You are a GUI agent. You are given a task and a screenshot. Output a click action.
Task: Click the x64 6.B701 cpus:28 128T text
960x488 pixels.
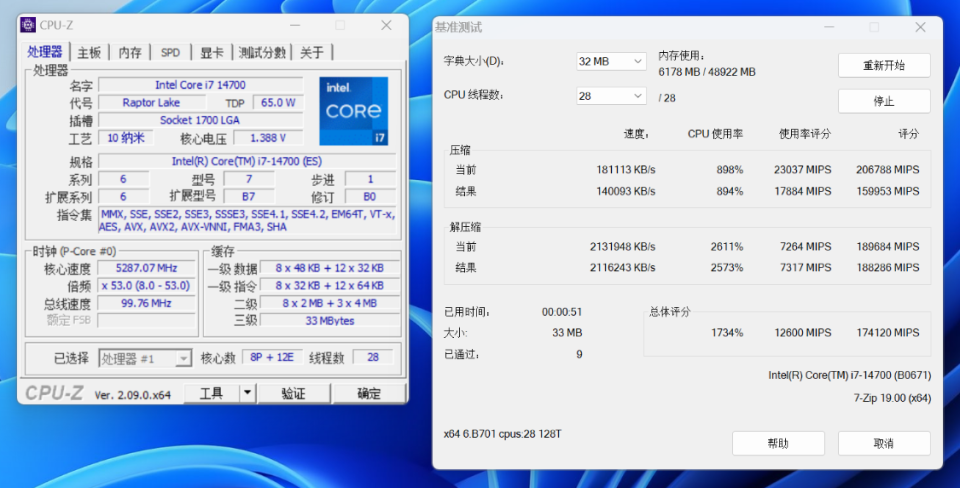pyautogui.click(x=503, y=434)
